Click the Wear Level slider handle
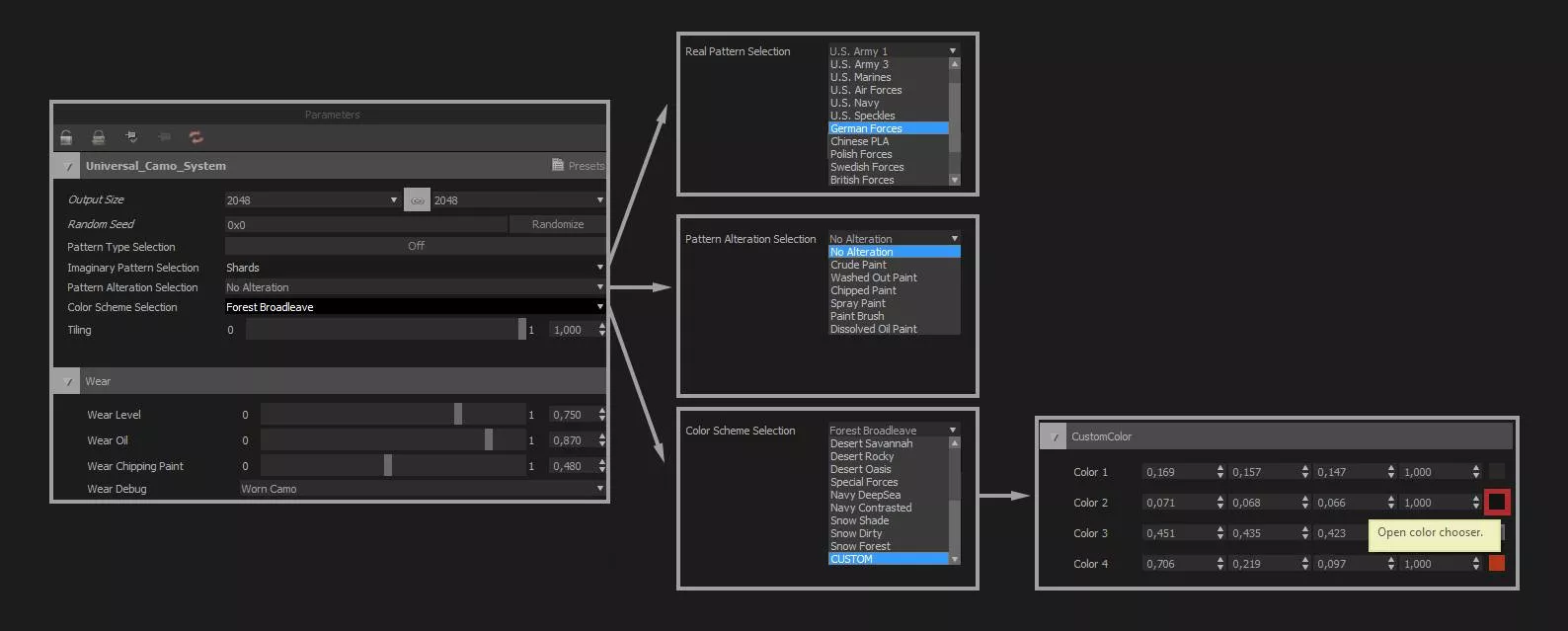 458,415
